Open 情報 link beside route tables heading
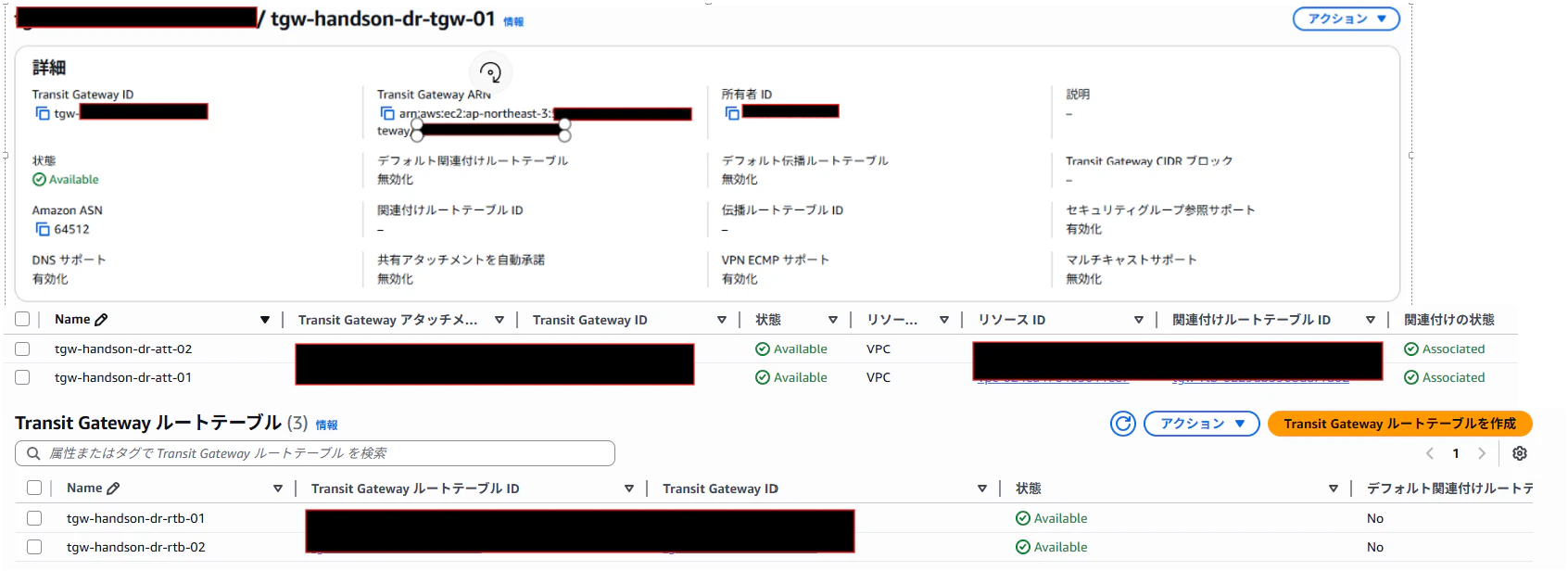The height and width of the screenshot is (571, 1568). point(326,425)
